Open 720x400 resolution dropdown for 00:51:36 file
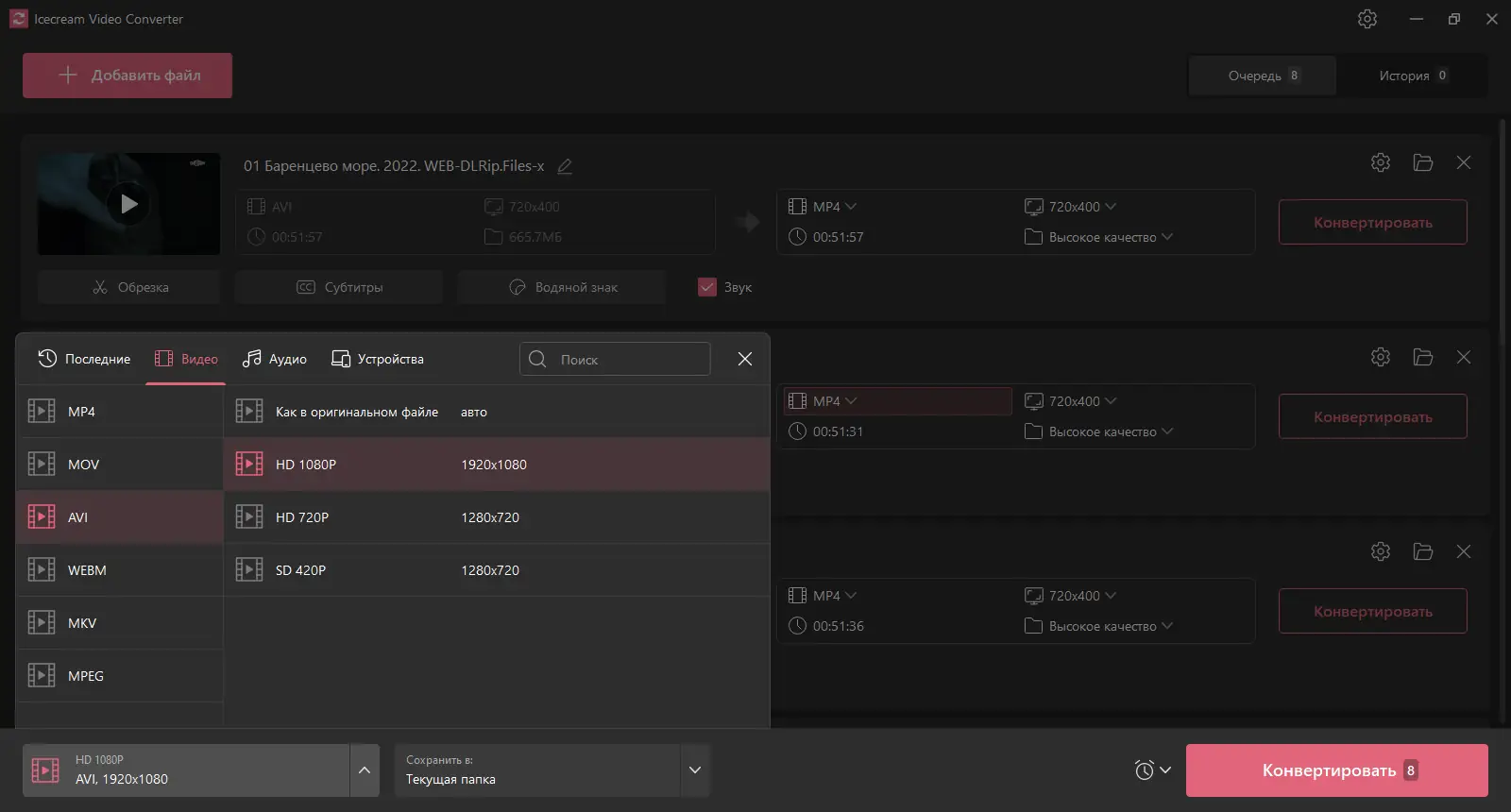Screen dimensions: 1511x812 (1071, 596)
